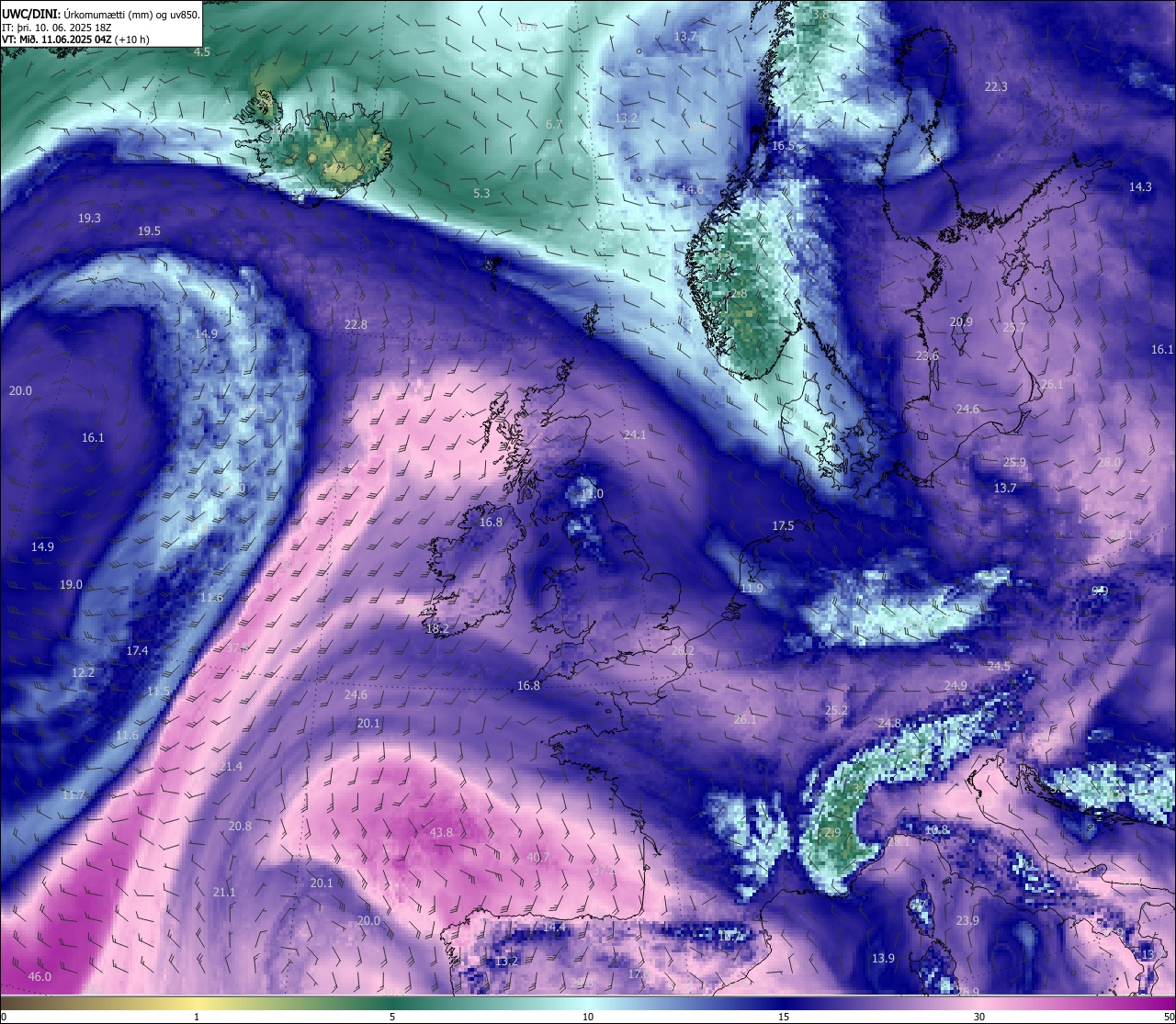1176x1024 pixels.
Task: Click the '24.1' value over the North Sea
Action: click(x=635, y=435)
